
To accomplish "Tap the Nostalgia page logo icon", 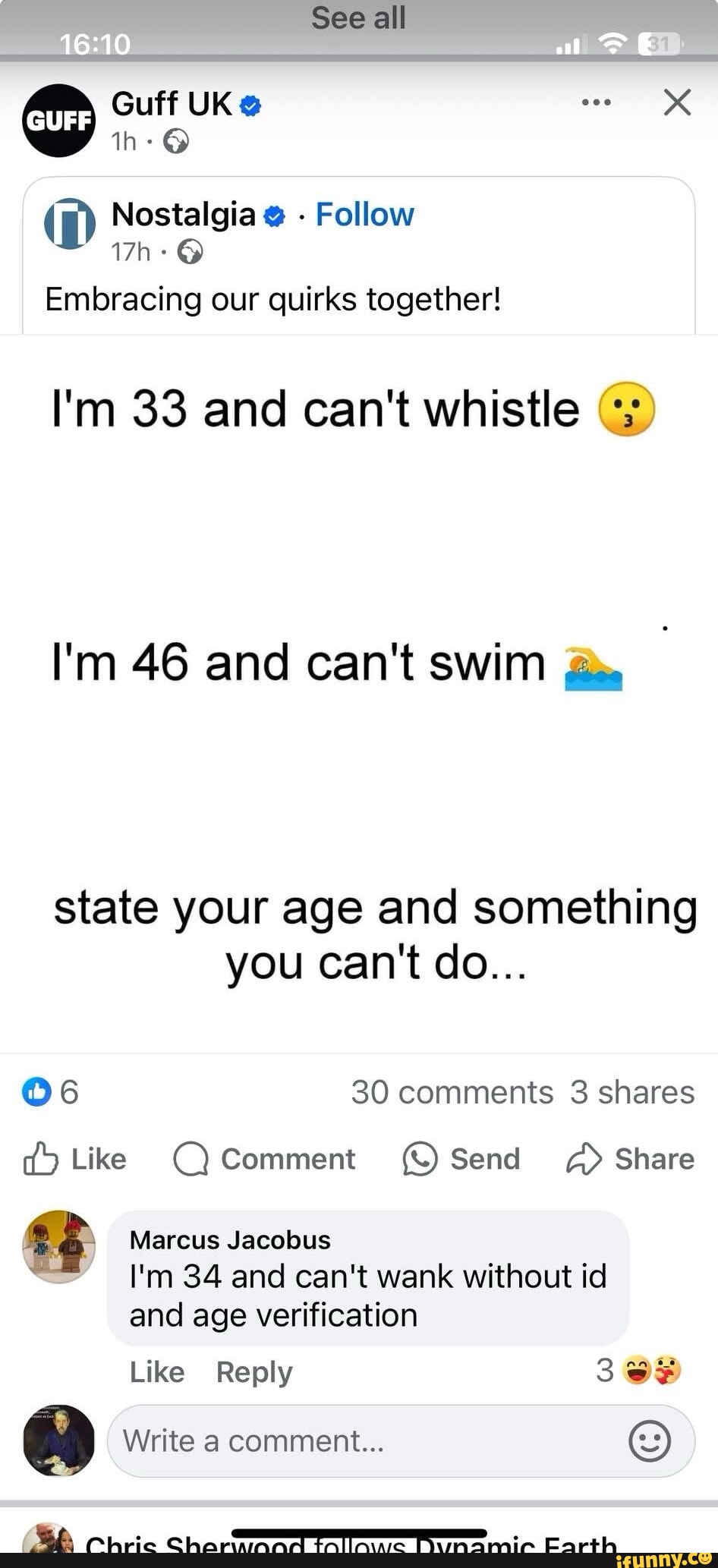I will click(x=70, y=224).
